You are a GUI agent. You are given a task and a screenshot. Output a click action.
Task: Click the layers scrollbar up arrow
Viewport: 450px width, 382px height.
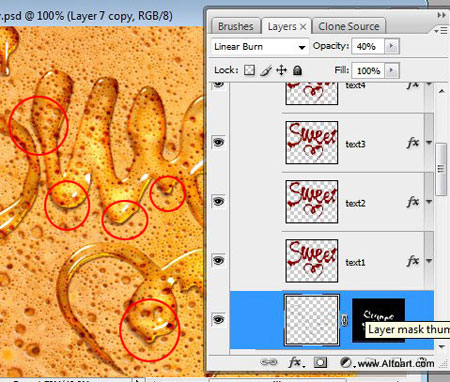click(442, 91)
